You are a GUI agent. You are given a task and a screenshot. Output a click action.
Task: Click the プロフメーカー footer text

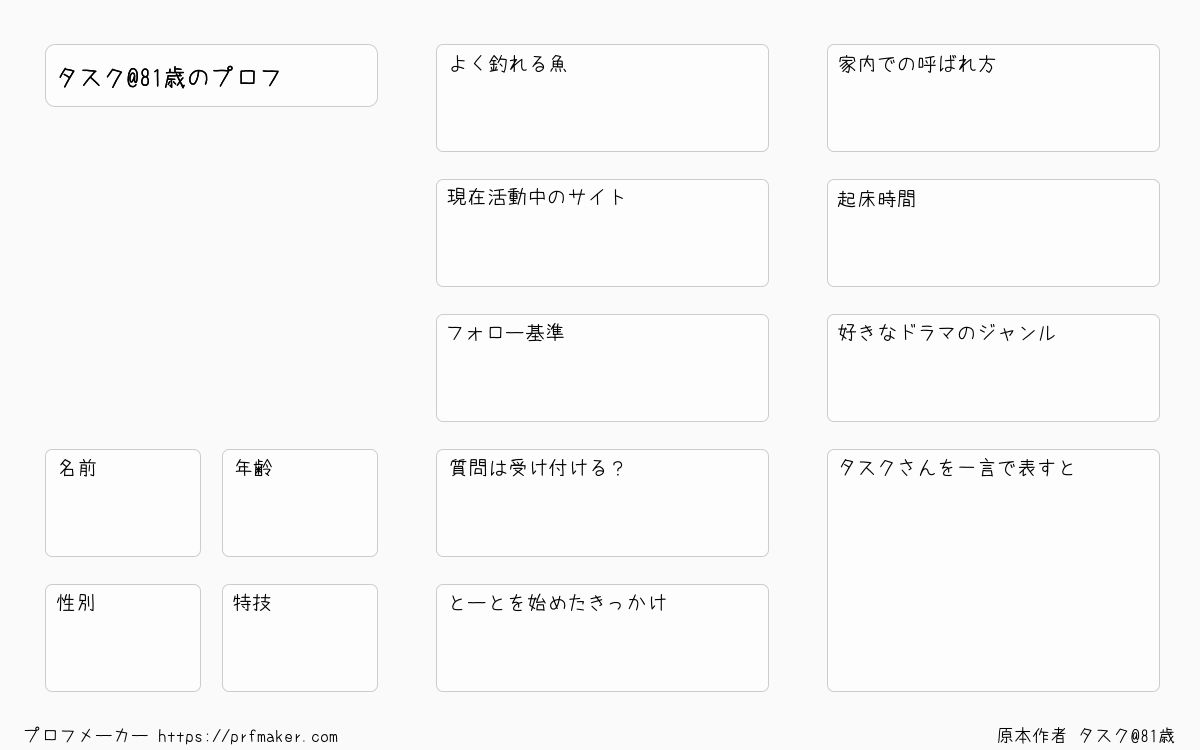[86, 736]
